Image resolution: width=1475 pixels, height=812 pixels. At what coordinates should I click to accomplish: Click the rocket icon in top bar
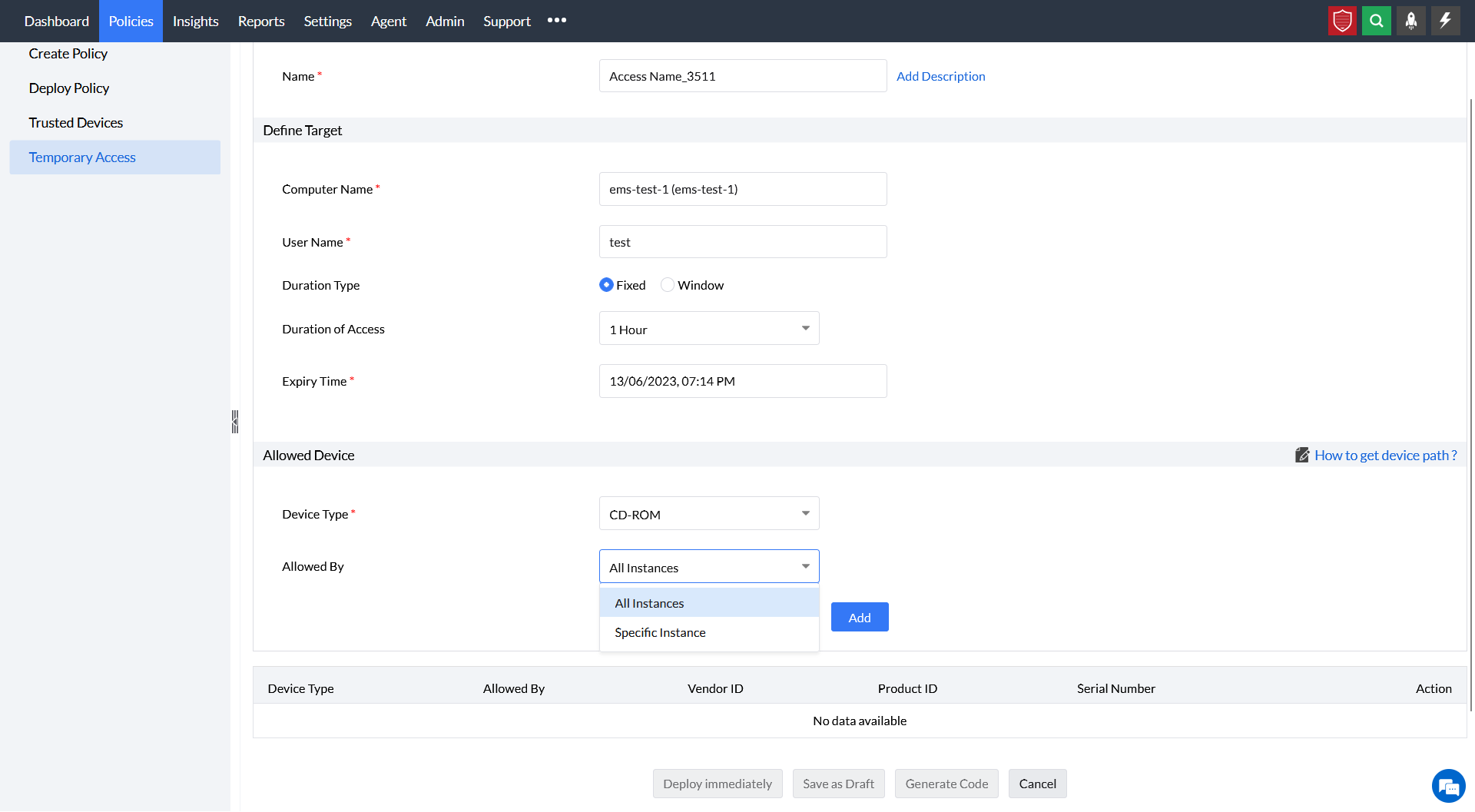(x=1411, y=21)
